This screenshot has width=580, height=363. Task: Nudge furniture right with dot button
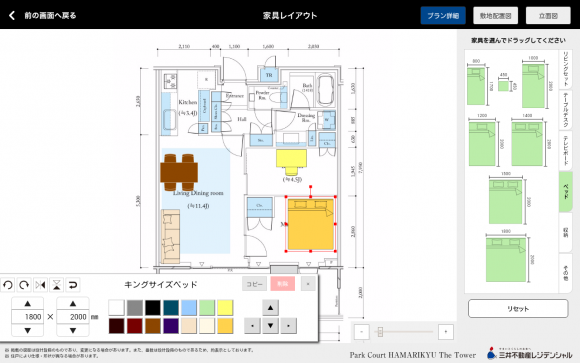[289, 326]
